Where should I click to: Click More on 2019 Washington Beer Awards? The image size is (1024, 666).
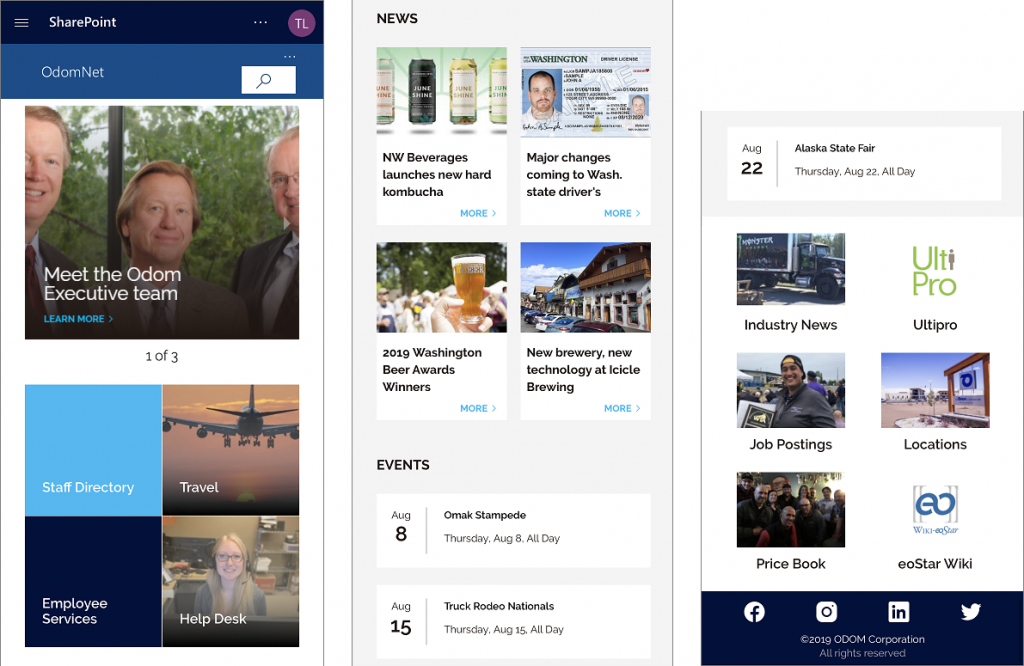[x=478, y=409]
